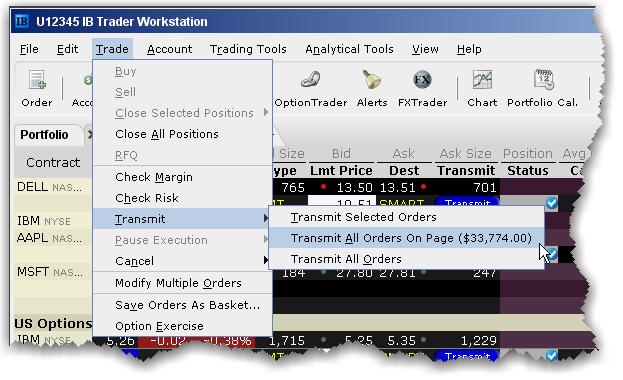Screen dimensions: 623x380
Task: Click the IB logo in title bar
Action: 22,21
